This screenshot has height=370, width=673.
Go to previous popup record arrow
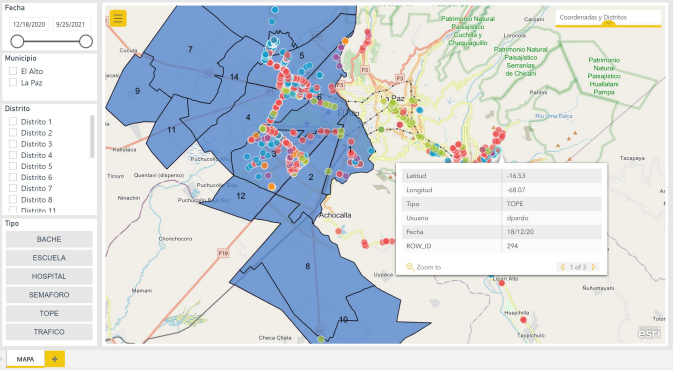tap(562, 267)
